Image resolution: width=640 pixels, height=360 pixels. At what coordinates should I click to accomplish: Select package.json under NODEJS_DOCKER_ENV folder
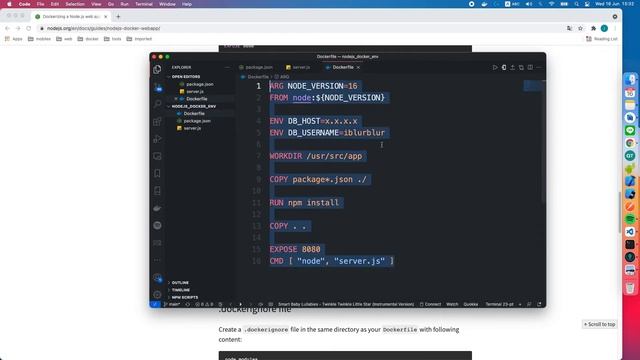[x=197, y=121]
